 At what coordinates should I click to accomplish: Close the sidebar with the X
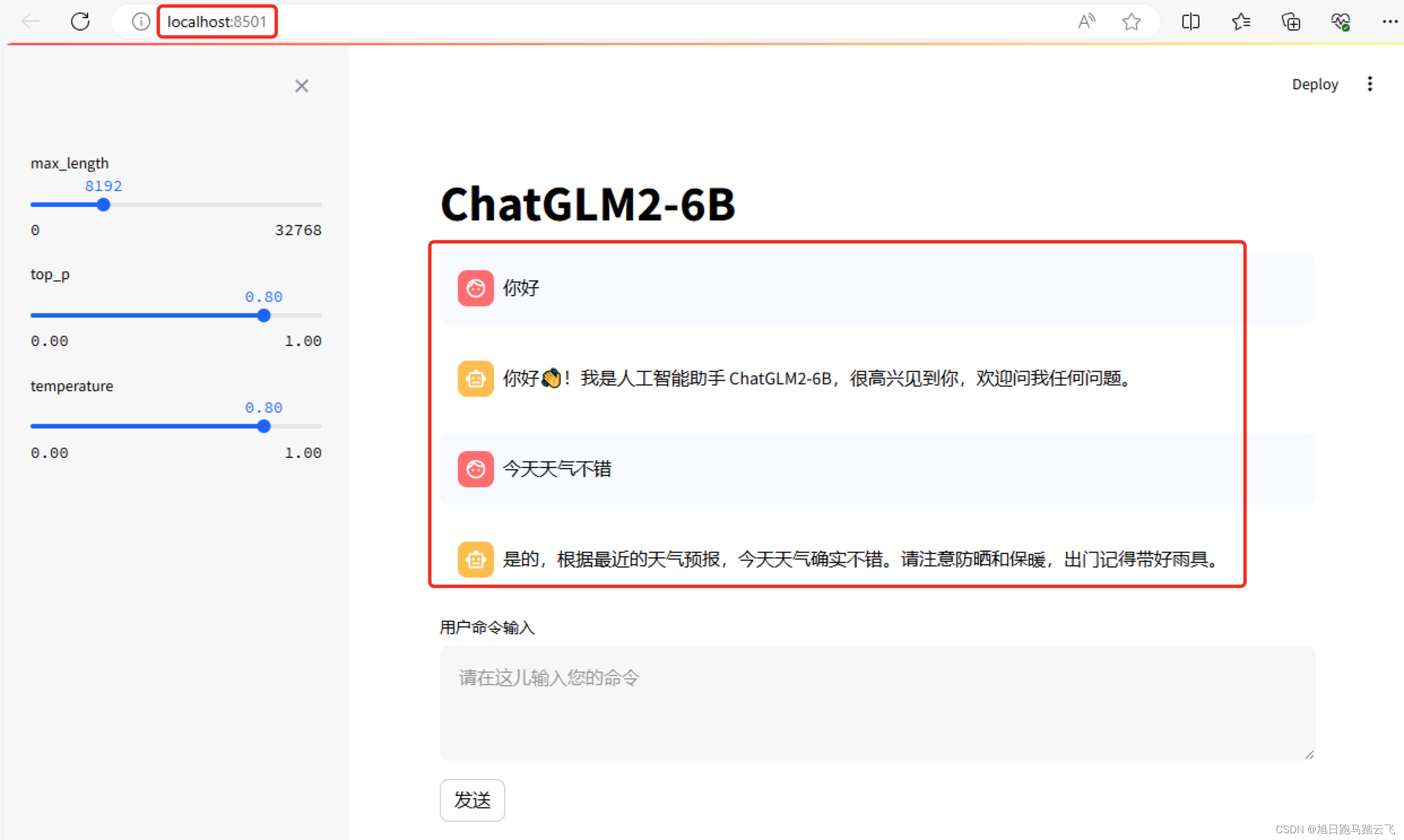[302, 86]
